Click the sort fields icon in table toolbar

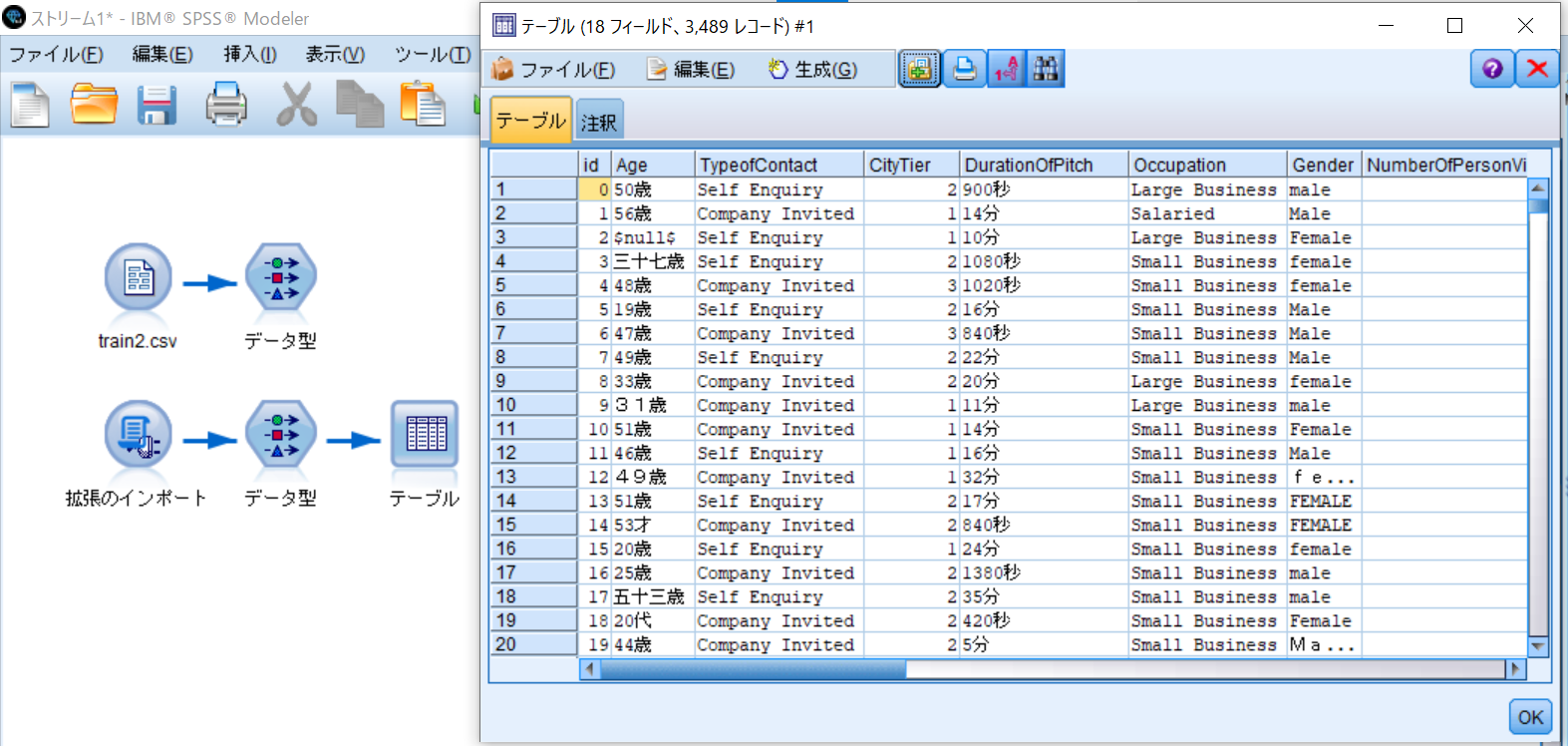click(1006, 69)
